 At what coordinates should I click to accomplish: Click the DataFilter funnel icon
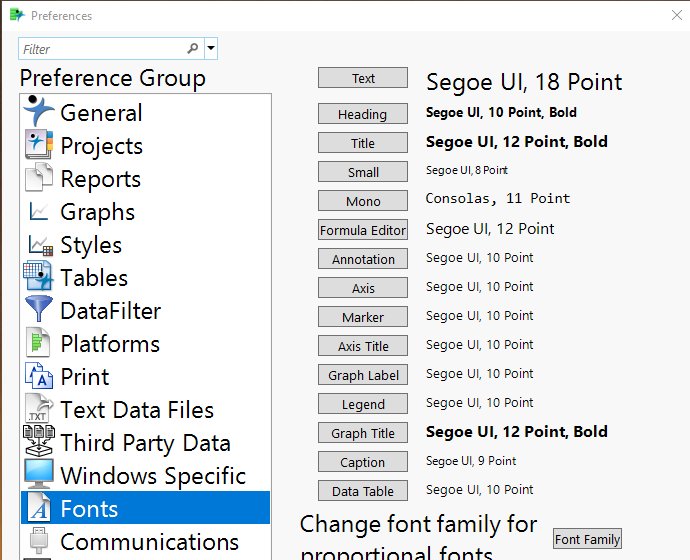pos(39,309)
